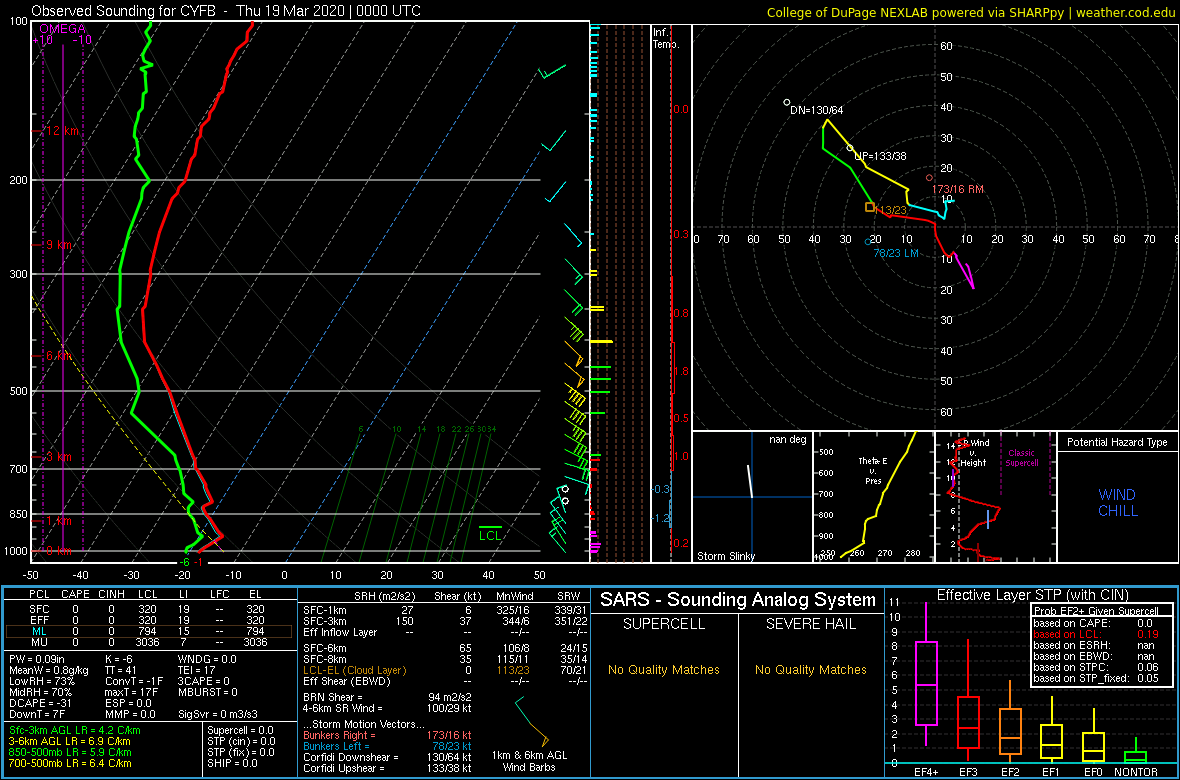Click the magenta EF4+ box plot
Image resolution: width=1180 pixels, height=780 pixels.
pyautogui.click(x=925, y=674)
